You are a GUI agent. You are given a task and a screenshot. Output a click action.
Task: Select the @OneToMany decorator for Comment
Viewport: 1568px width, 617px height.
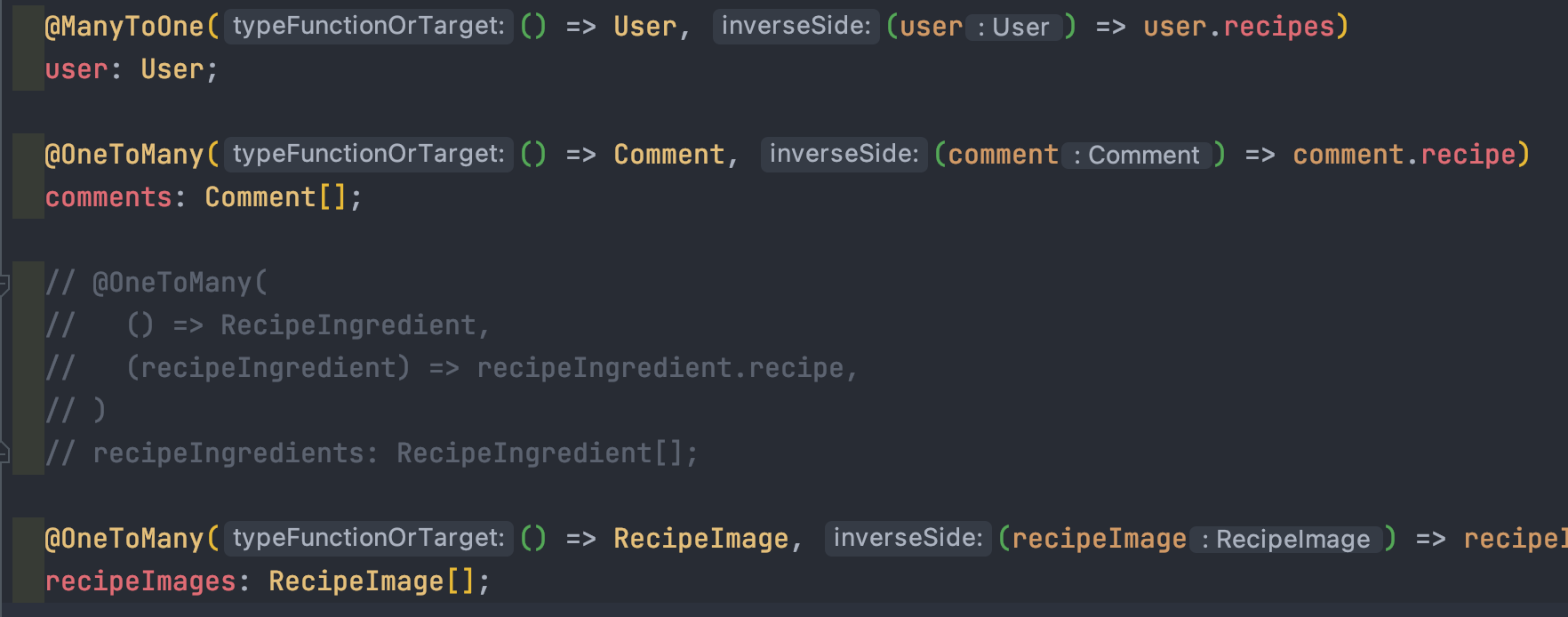point(124,155)
